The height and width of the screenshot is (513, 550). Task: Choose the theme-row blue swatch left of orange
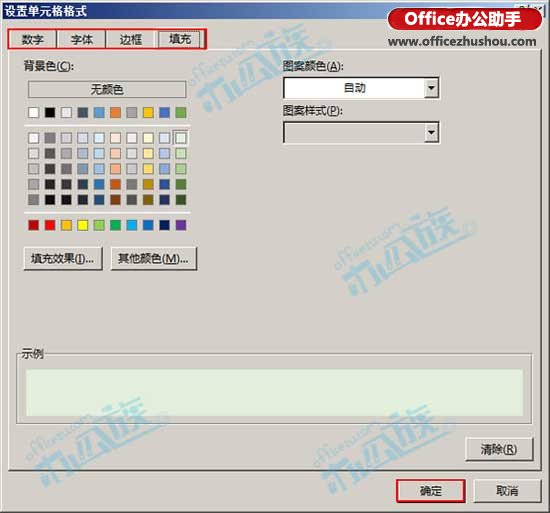[x=99, y=113]
